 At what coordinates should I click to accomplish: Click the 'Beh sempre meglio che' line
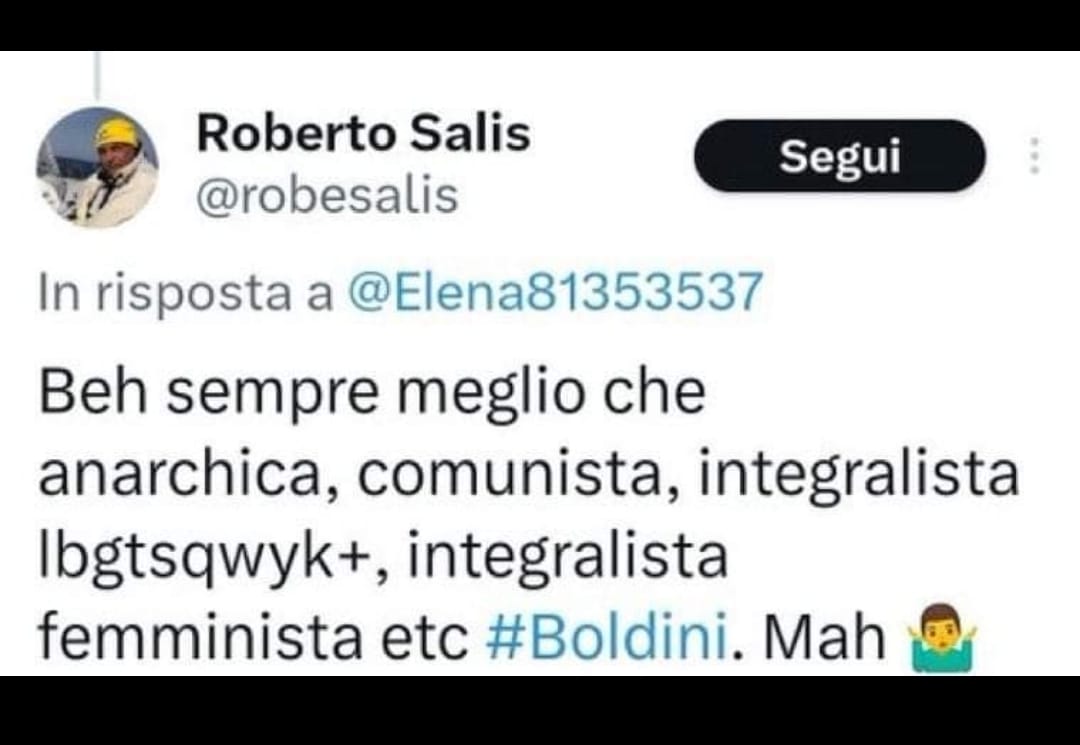372,392
